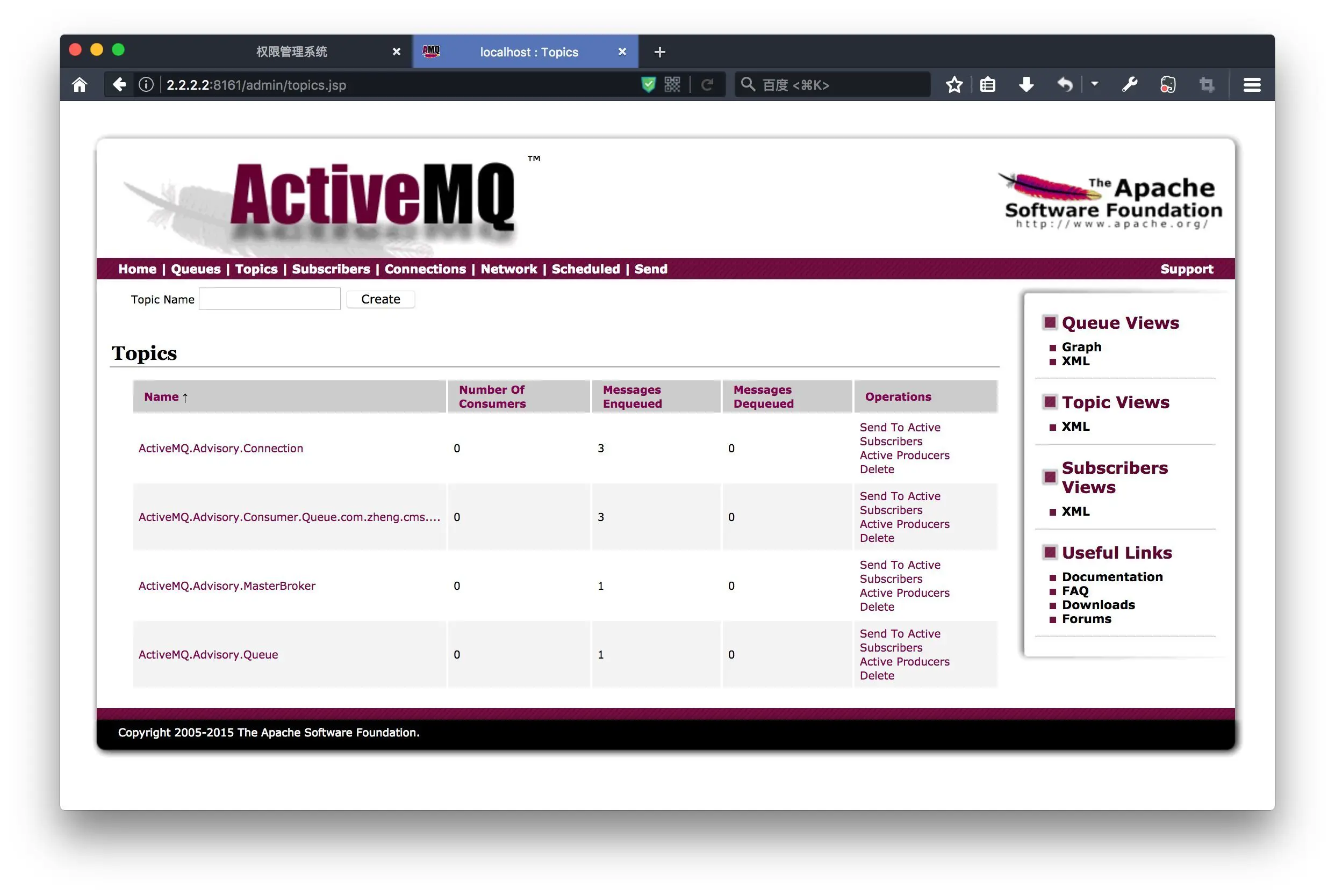
Task: Bookmark page with star icon
Action: pyautogui.click(x=953, y=85)
